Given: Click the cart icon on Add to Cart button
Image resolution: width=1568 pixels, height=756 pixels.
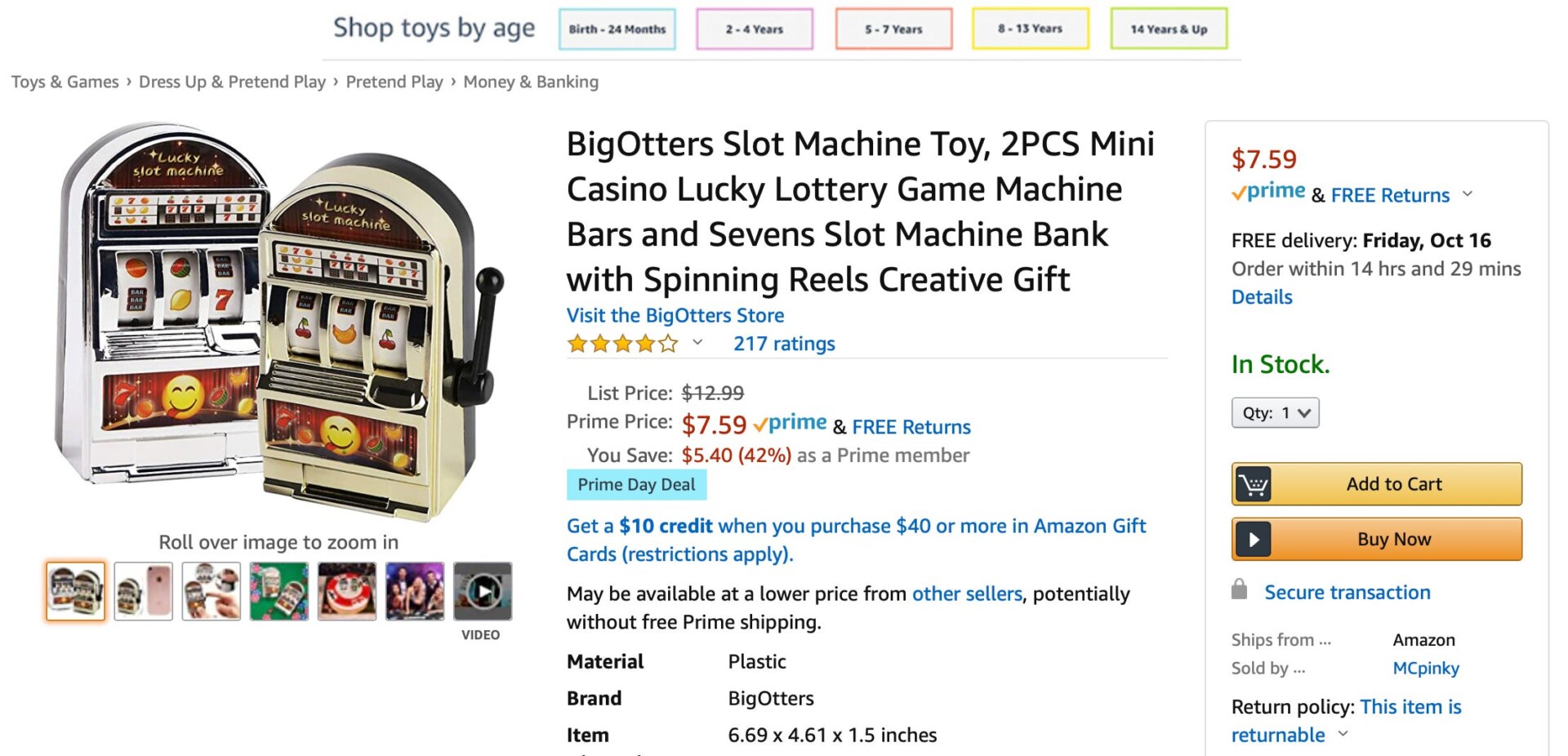Looking at the screenshot, I should (x=1254, y=483).
